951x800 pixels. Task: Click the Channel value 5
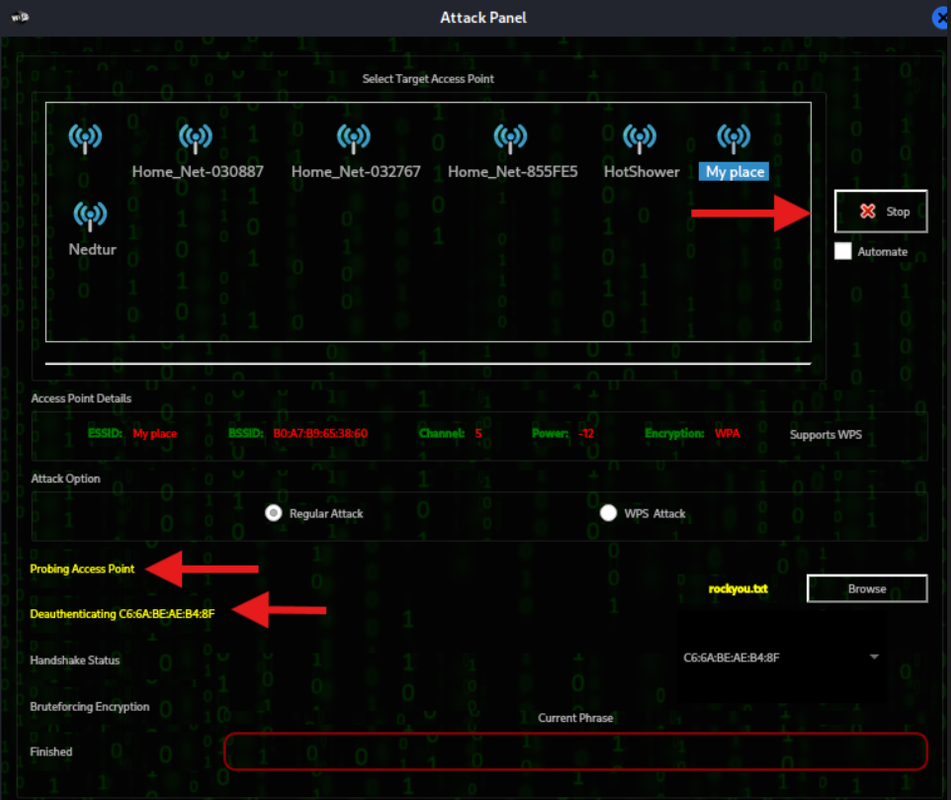478,434
